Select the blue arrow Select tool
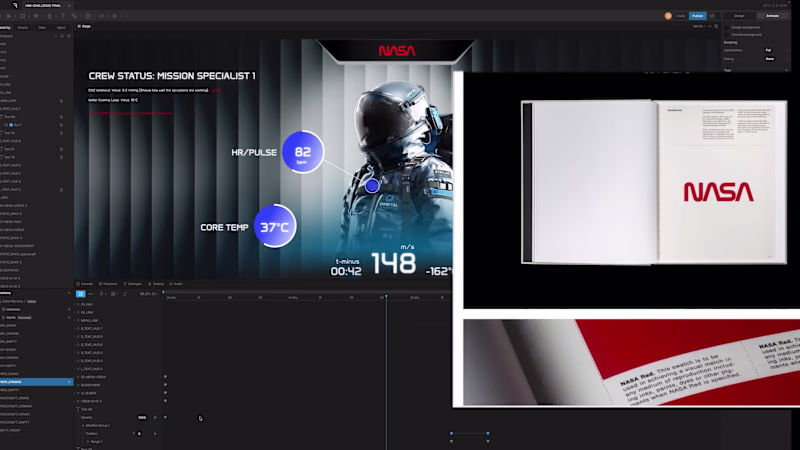Viewport: 800px width, 450px height. coord(9,16)
